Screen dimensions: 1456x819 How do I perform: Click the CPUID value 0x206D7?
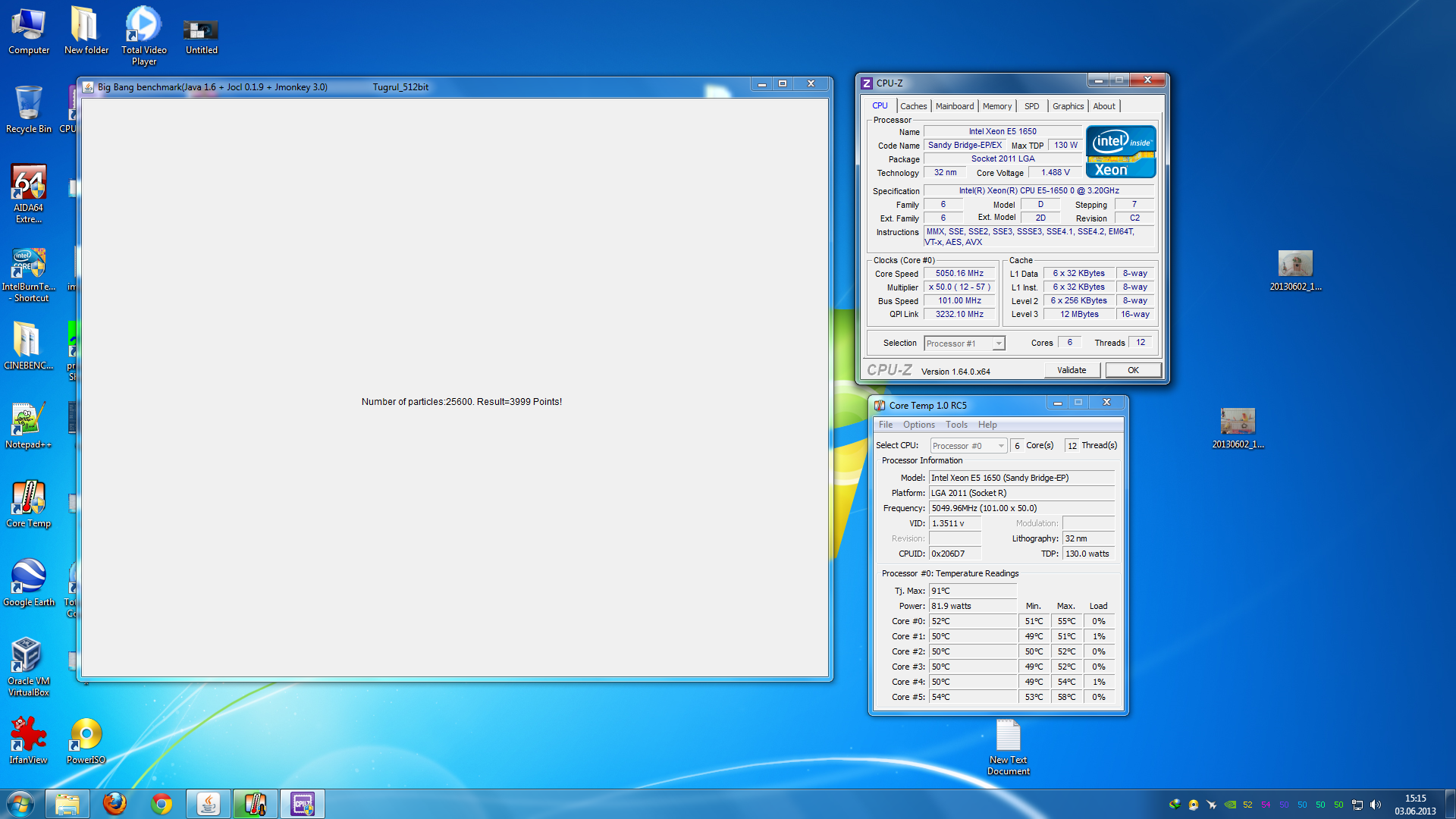click(x=955, y=554)
